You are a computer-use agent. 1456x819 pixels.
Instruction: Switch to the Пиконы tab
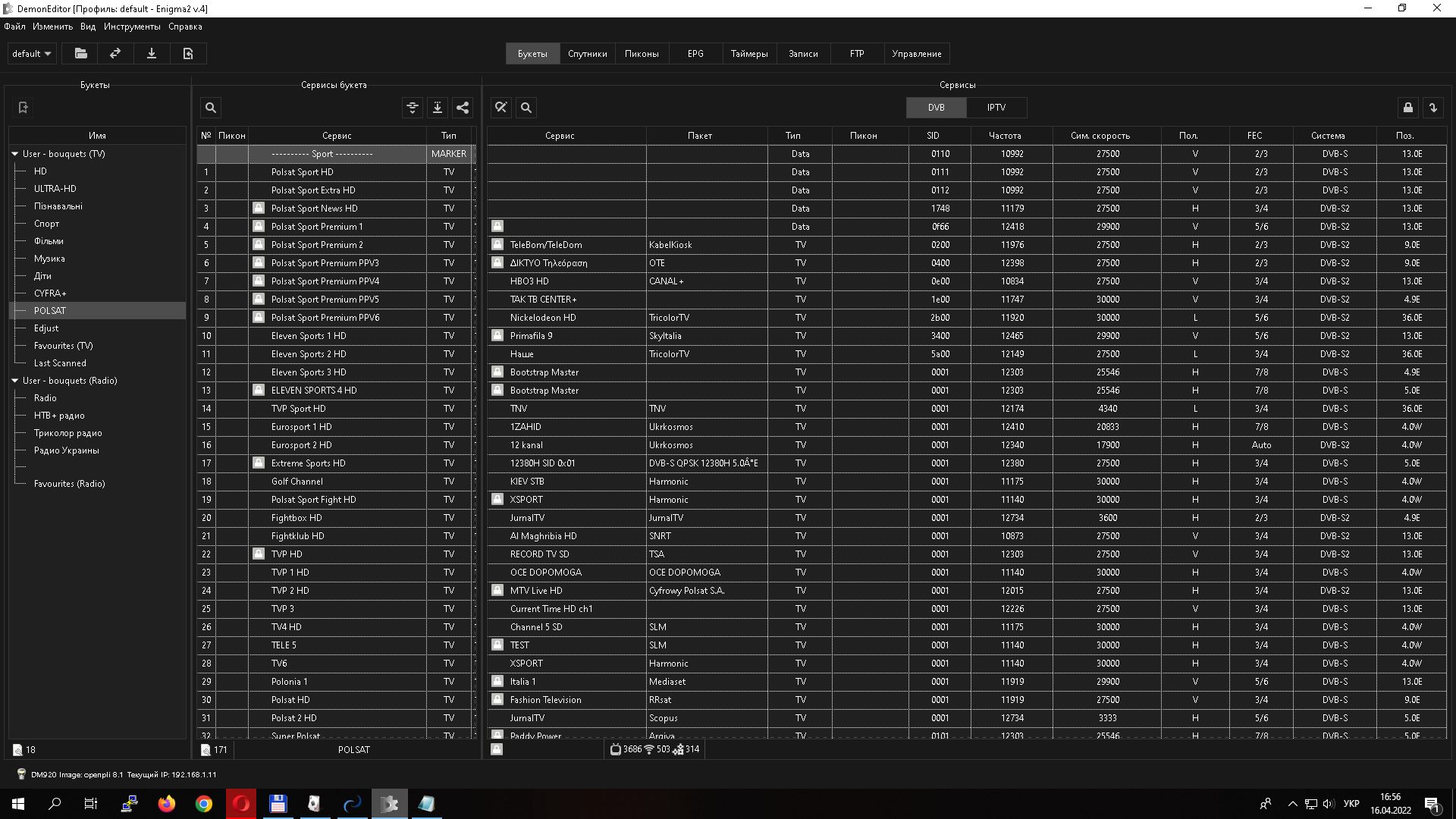point(642,54)
